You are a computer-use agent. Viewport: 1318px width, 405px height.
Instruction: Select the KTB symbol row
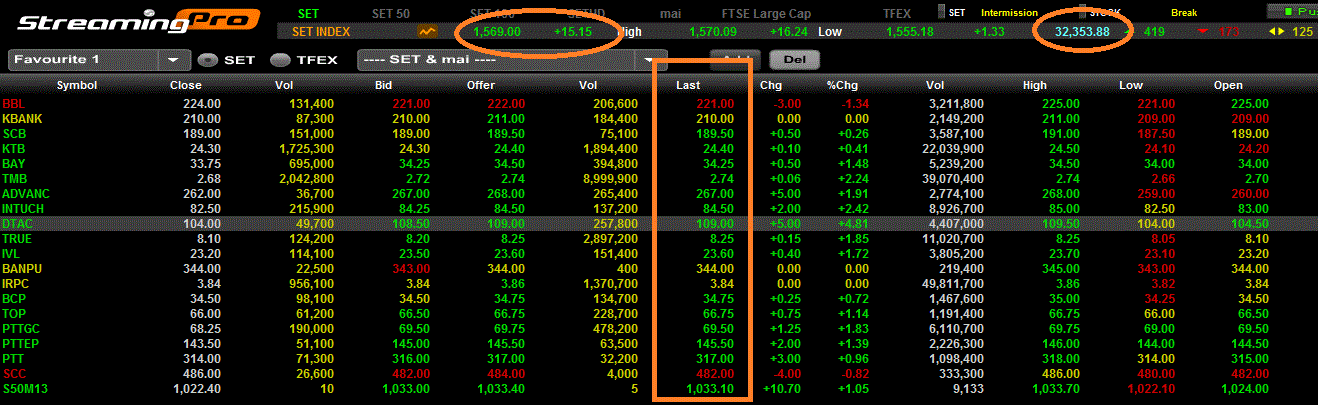pyautogui.click(x=659, y=149)
